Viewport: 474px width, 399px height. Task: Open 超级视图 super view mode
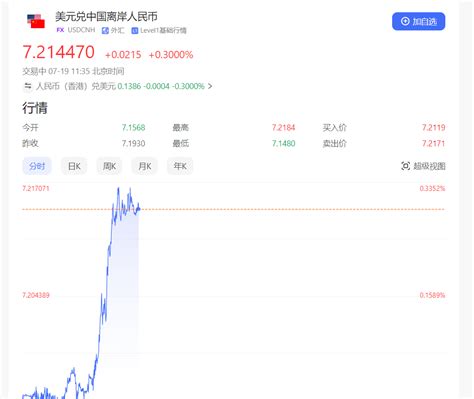[x=423, y=166]
